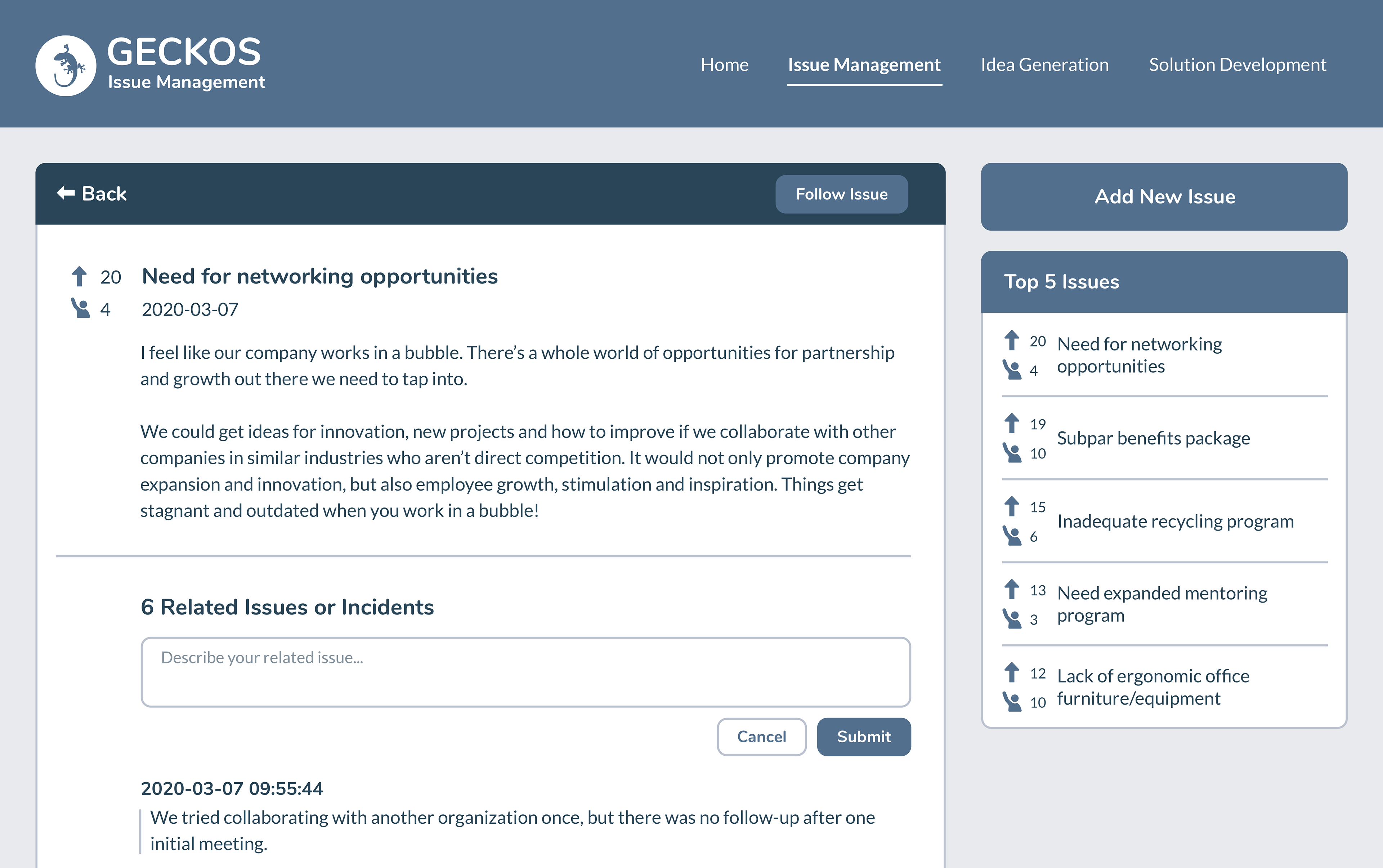This screenshot has width=1383, height=868.
Task: Go to Solution Development tab
Action: click(1237, 65)
